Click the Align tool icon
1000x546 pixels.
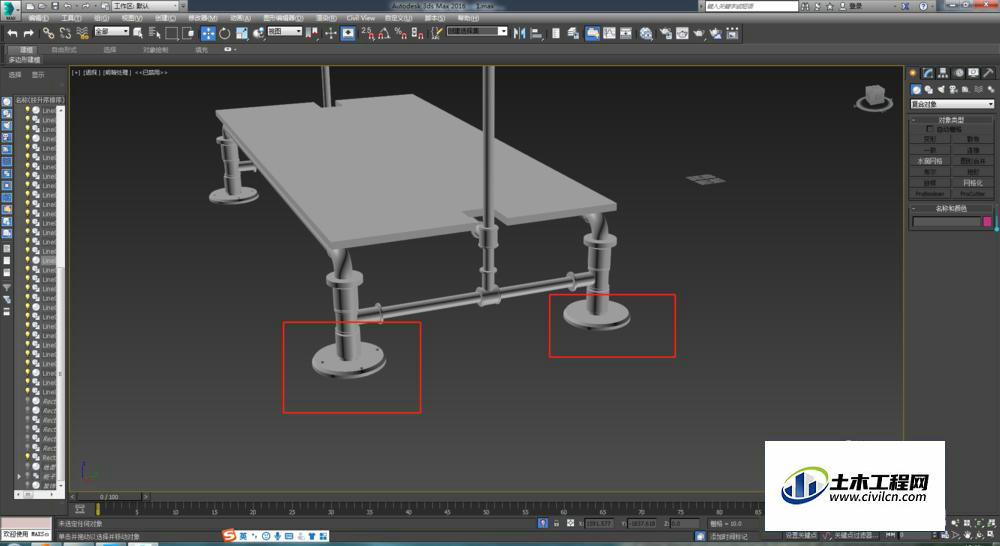coord(536,33)
